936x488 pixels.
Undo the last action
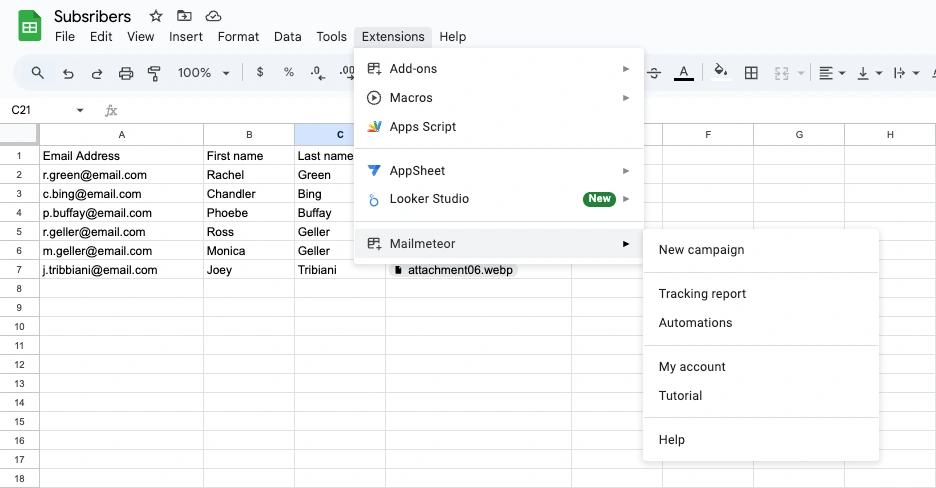(68, 73)
